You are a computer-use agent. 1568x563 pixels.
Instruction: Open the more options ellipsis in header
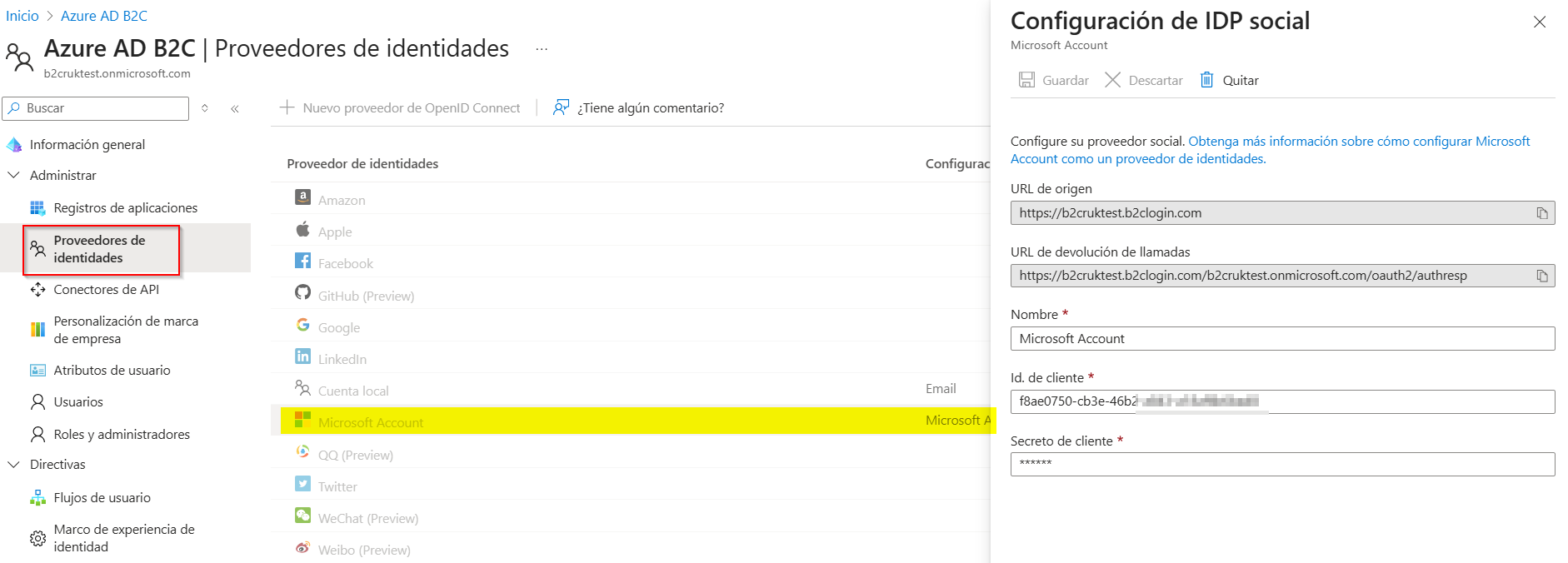[x=542, y=49]
